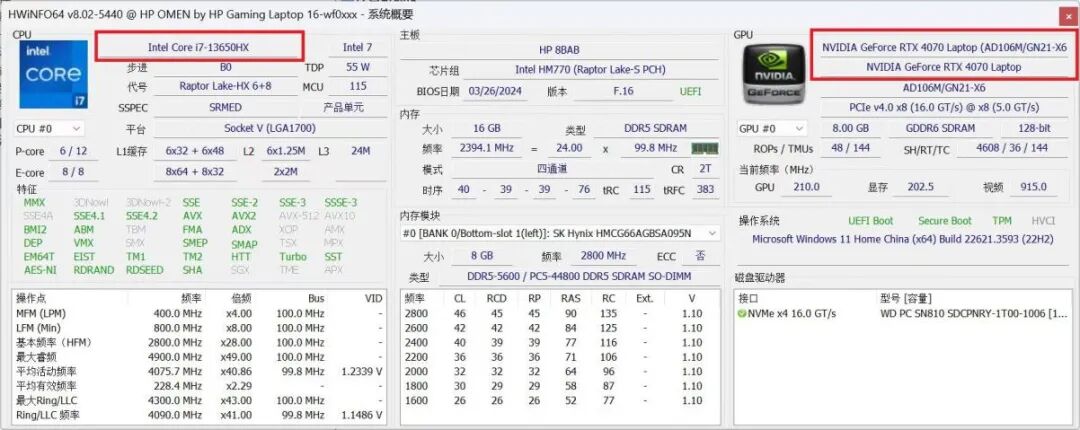This screenshot has width=1080, height=430.
Task: Click the Intel Core i7 logo image
Action: point(54,74)
